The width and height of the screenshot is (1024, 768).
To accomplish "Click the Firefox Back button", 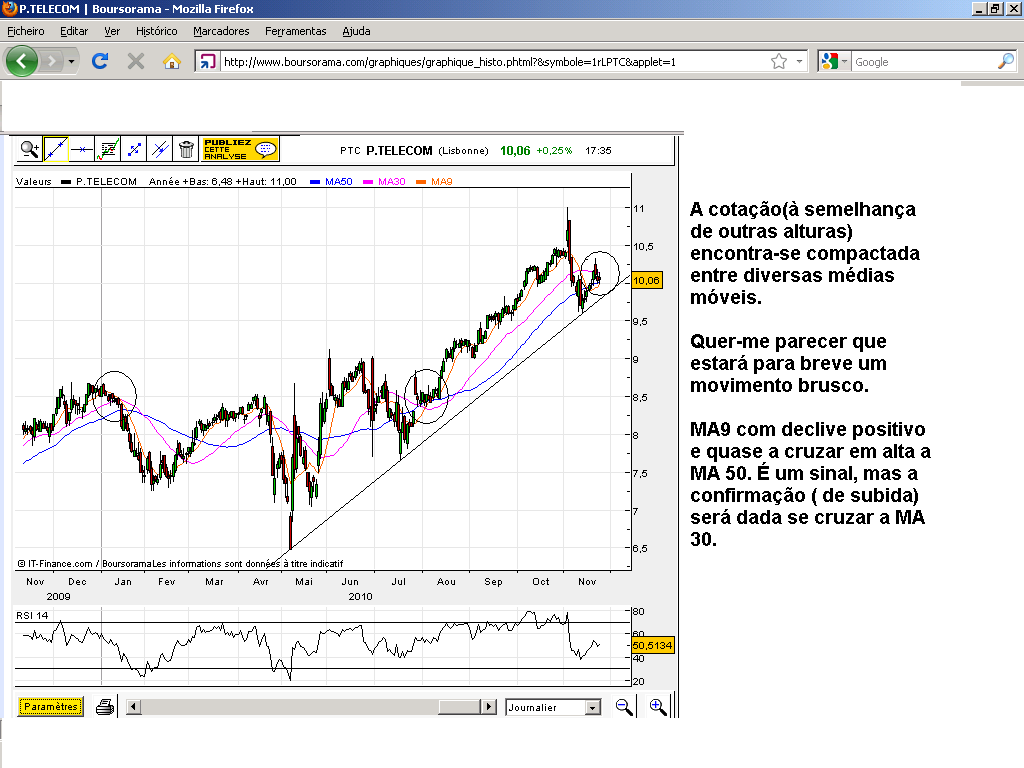I will click(x=22, y=61).
